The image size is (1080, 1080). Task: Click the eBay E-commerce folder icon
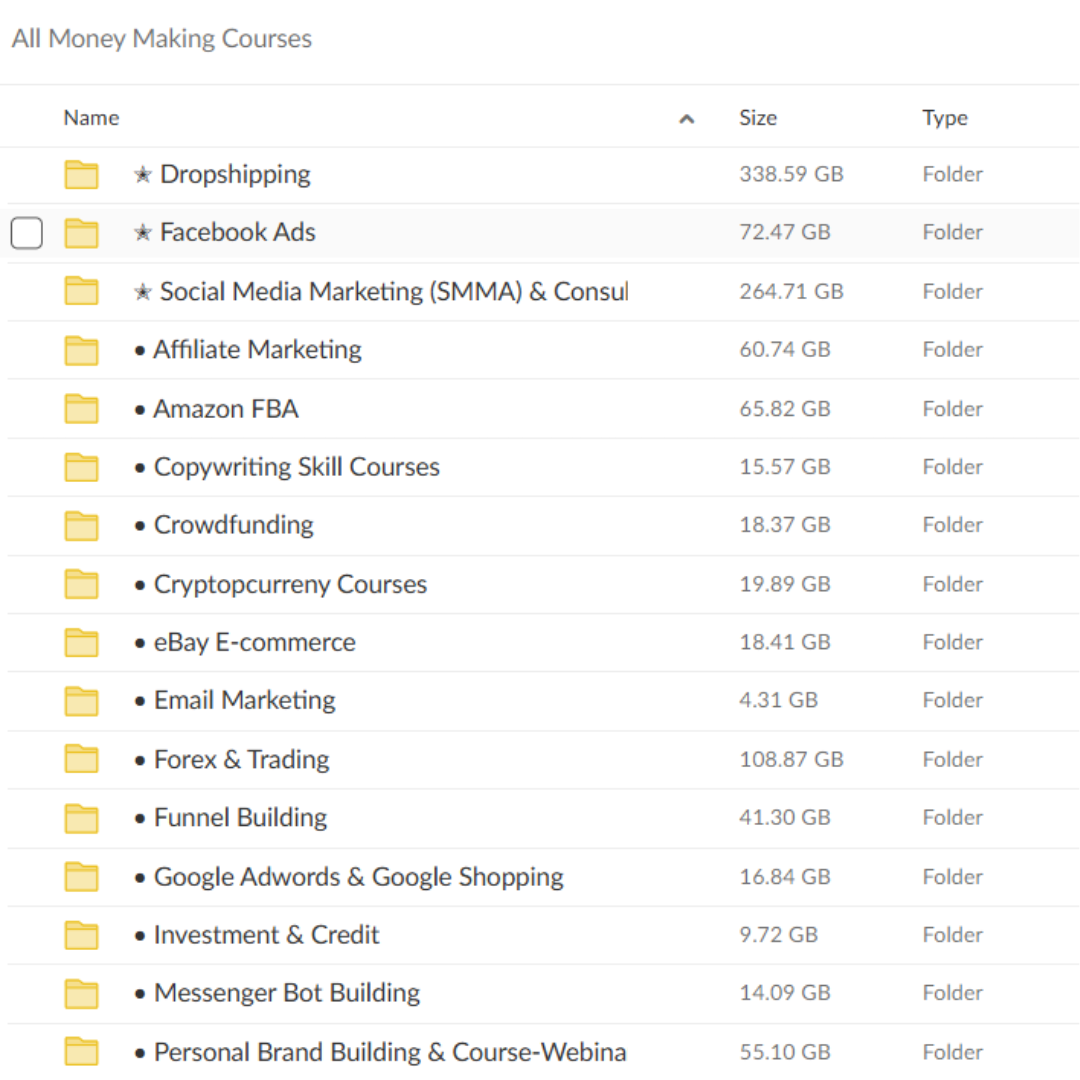(x=81, y=642)
